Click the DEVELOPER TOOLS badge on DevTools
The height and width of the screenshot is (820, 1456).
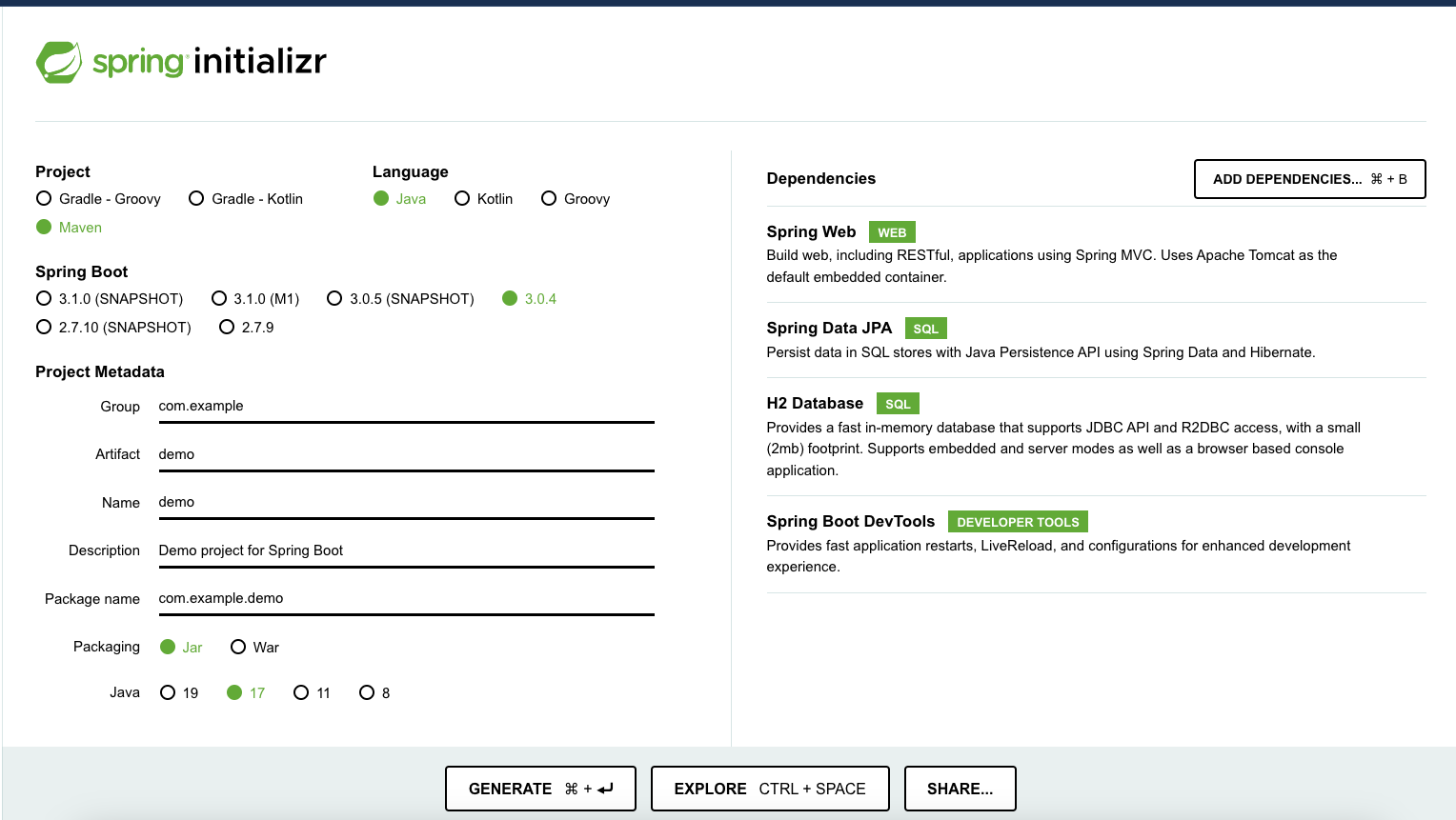[1018, 521]
